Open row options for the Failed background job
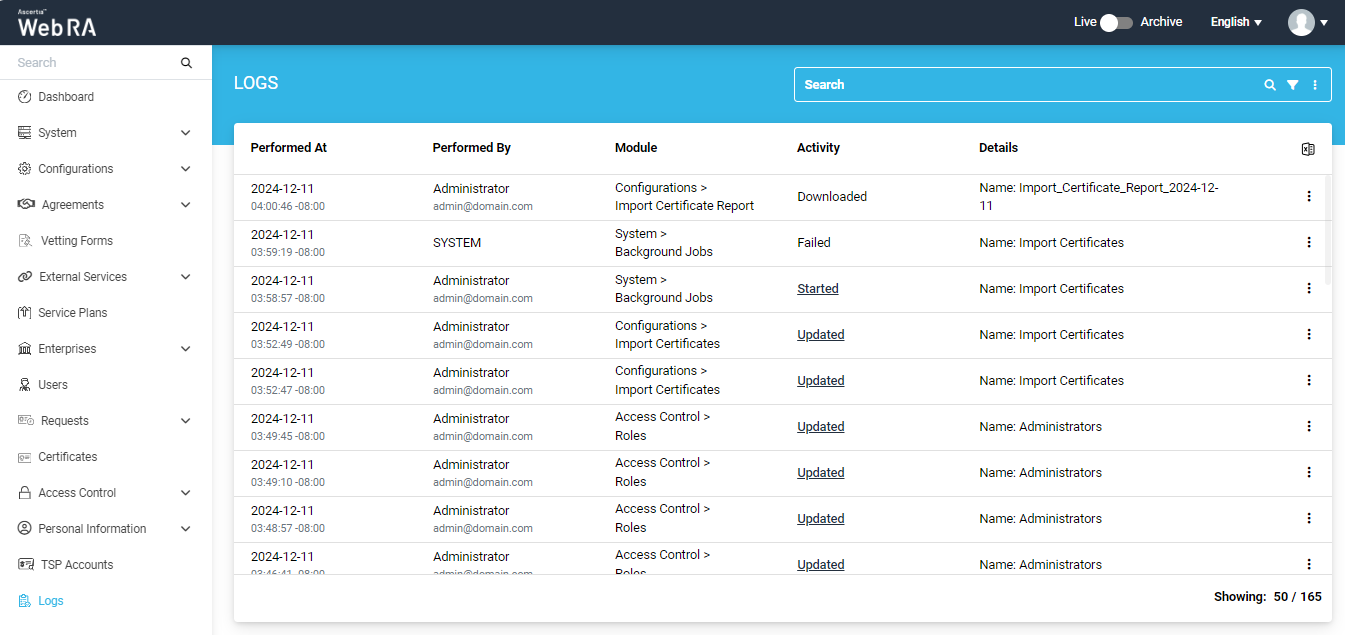This screenshot has height=635, width=1345. pyautogui.click(x=1309, y=242)
